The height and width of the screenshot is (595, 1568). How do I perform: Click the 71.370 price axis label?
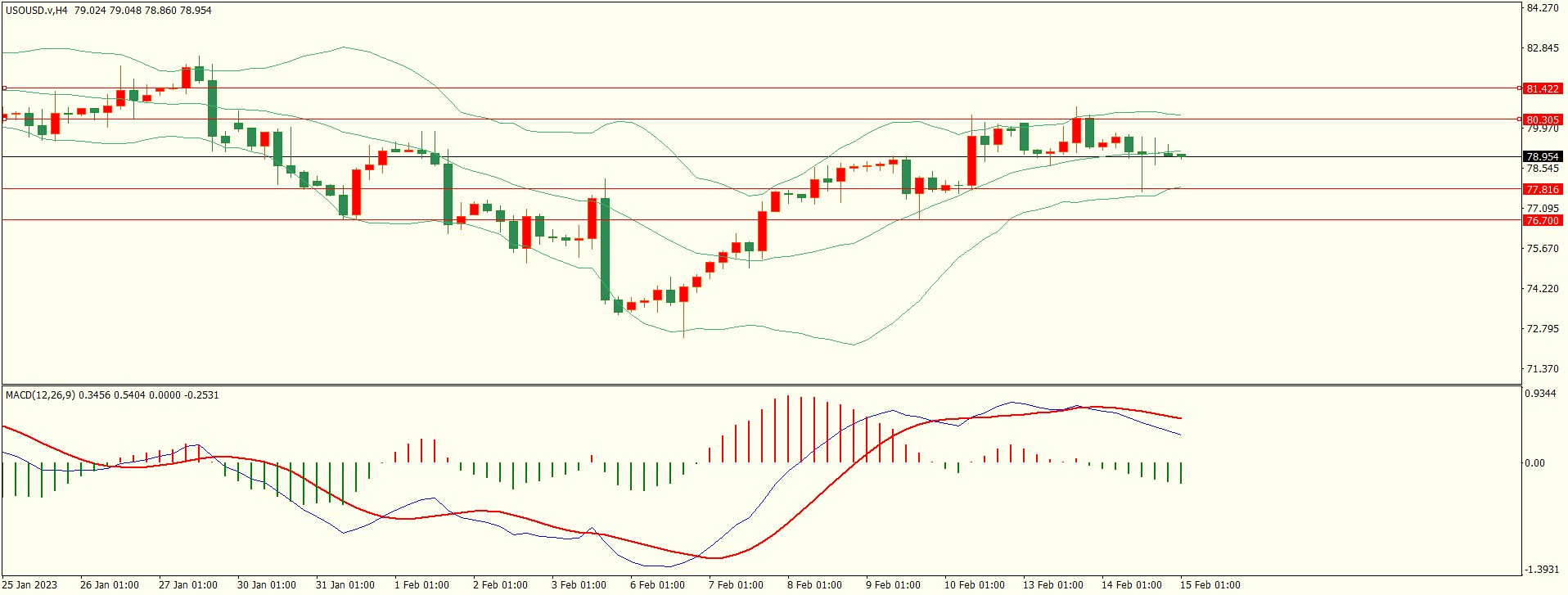pos(1543,369)
